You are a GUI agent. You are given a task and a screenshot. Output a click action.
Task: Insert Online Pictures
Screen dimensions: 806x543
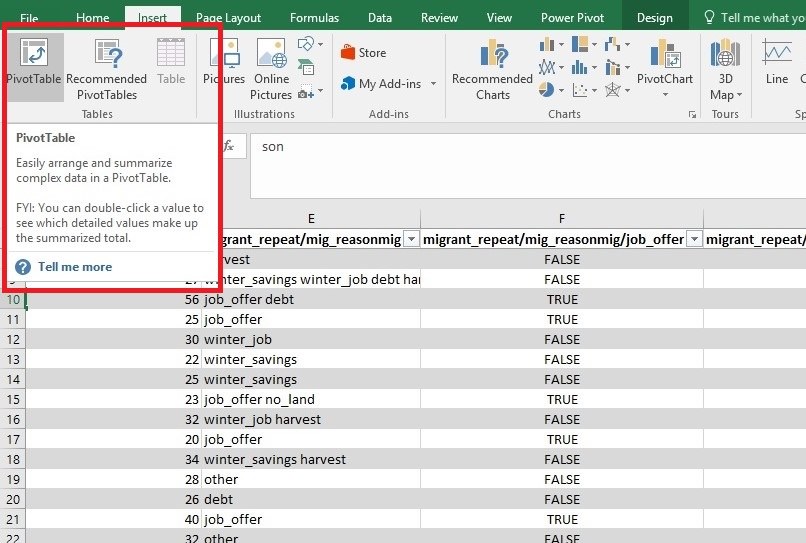271,68
